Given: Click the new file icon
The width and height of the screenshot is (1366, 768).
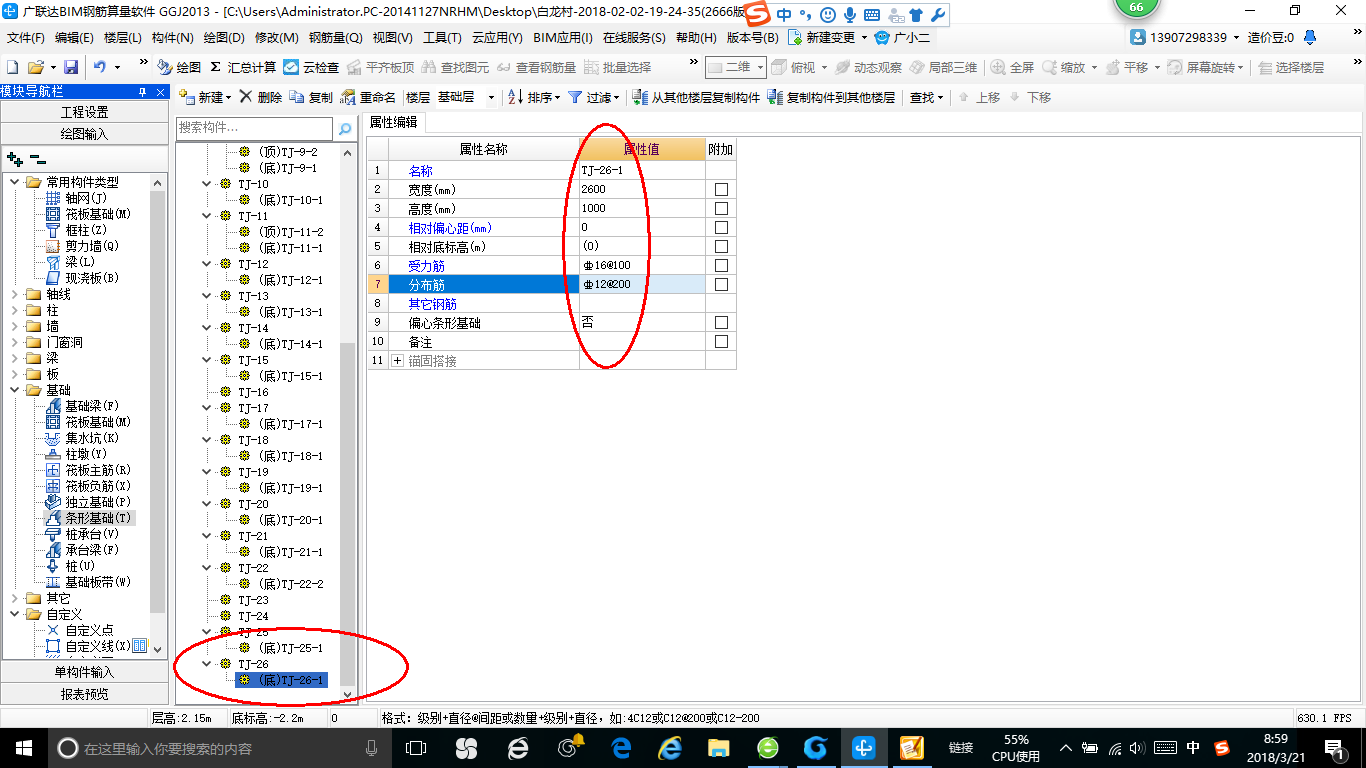Looking at the screenshot, I should click(x=12, y=67).
